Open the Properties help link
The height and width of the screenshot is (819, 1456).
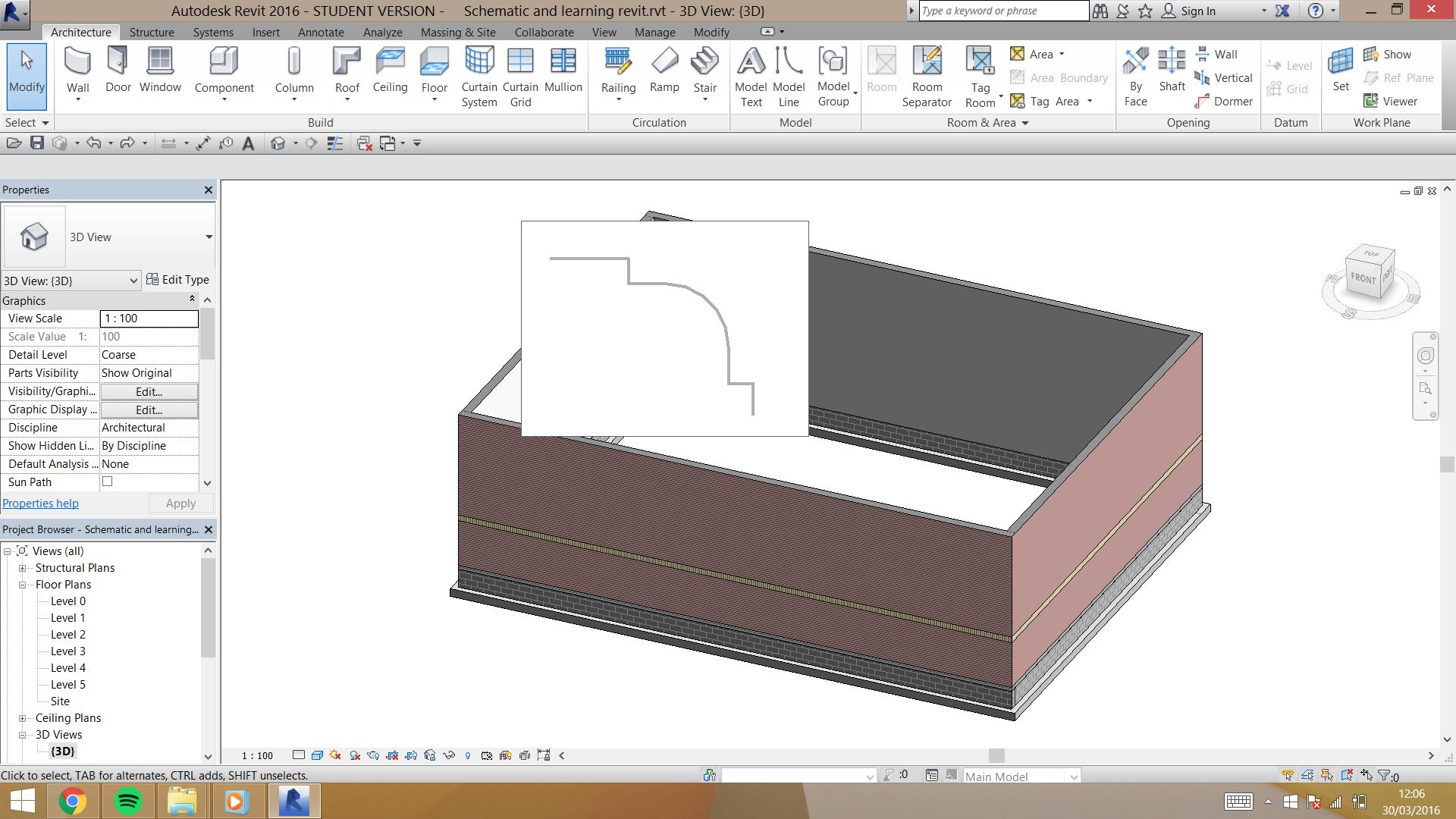[40, 503]
